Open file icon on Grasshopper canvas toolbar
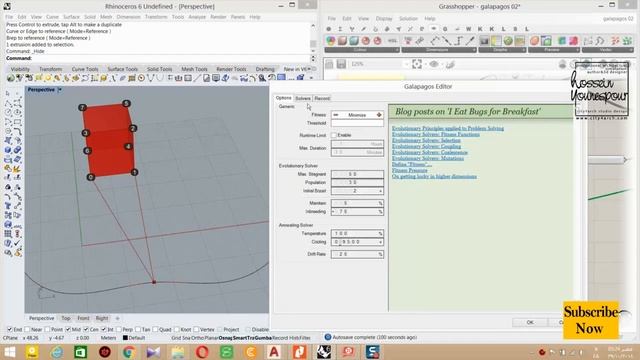Viewport: 640px width, 360px height. tap(330, 64)
